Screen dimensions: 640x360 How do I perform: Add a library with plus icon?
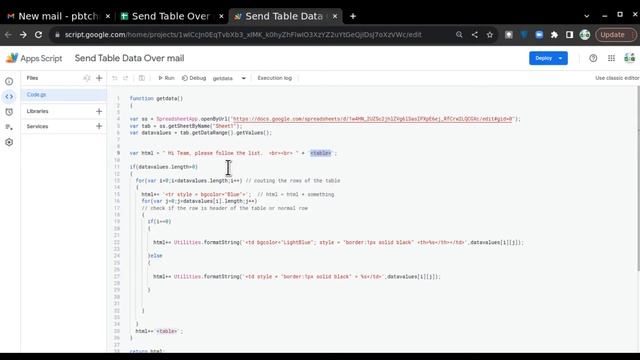[x=99, y=111]
